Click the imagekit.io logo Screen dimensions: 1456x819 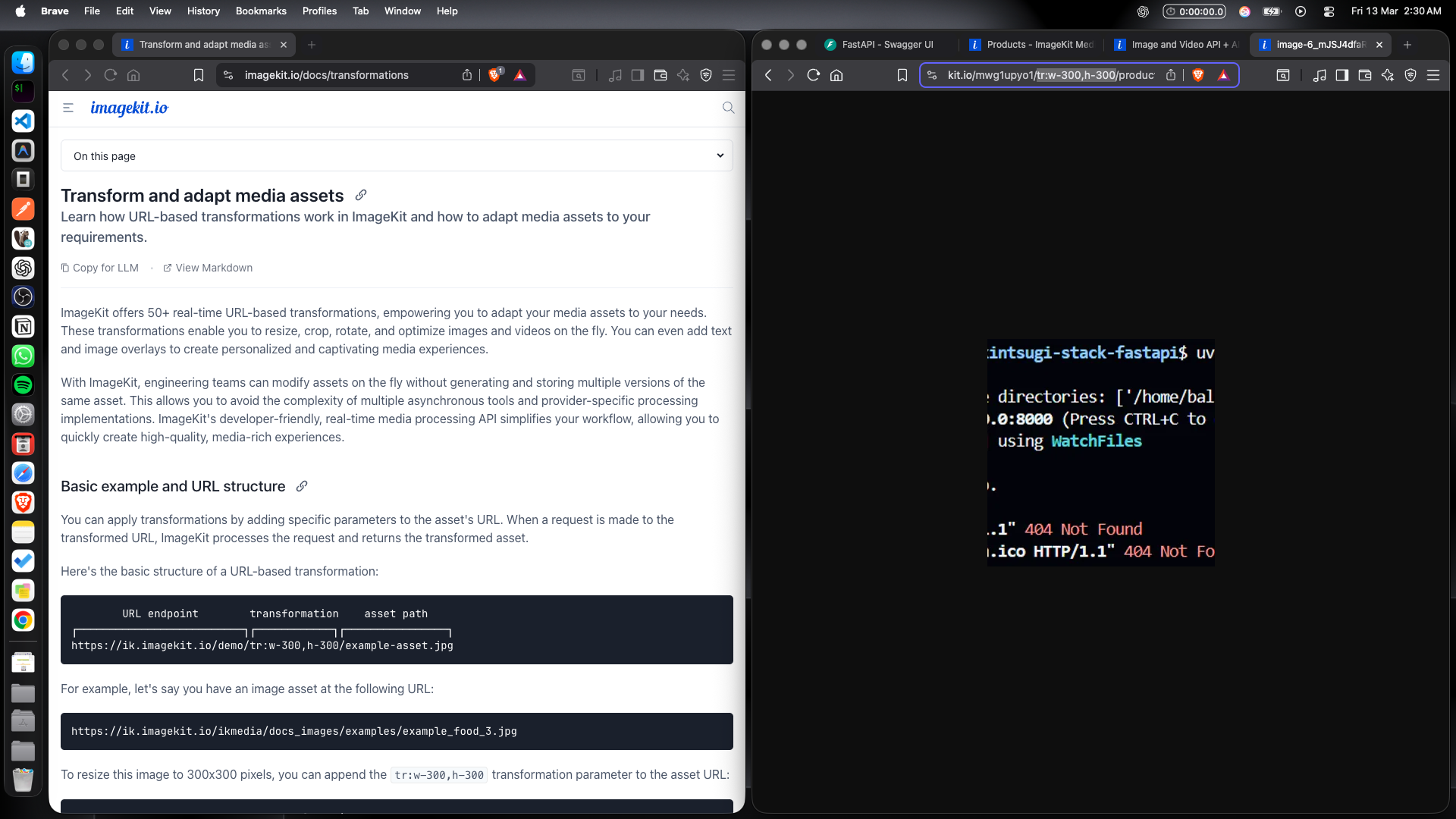click(130, 108)
